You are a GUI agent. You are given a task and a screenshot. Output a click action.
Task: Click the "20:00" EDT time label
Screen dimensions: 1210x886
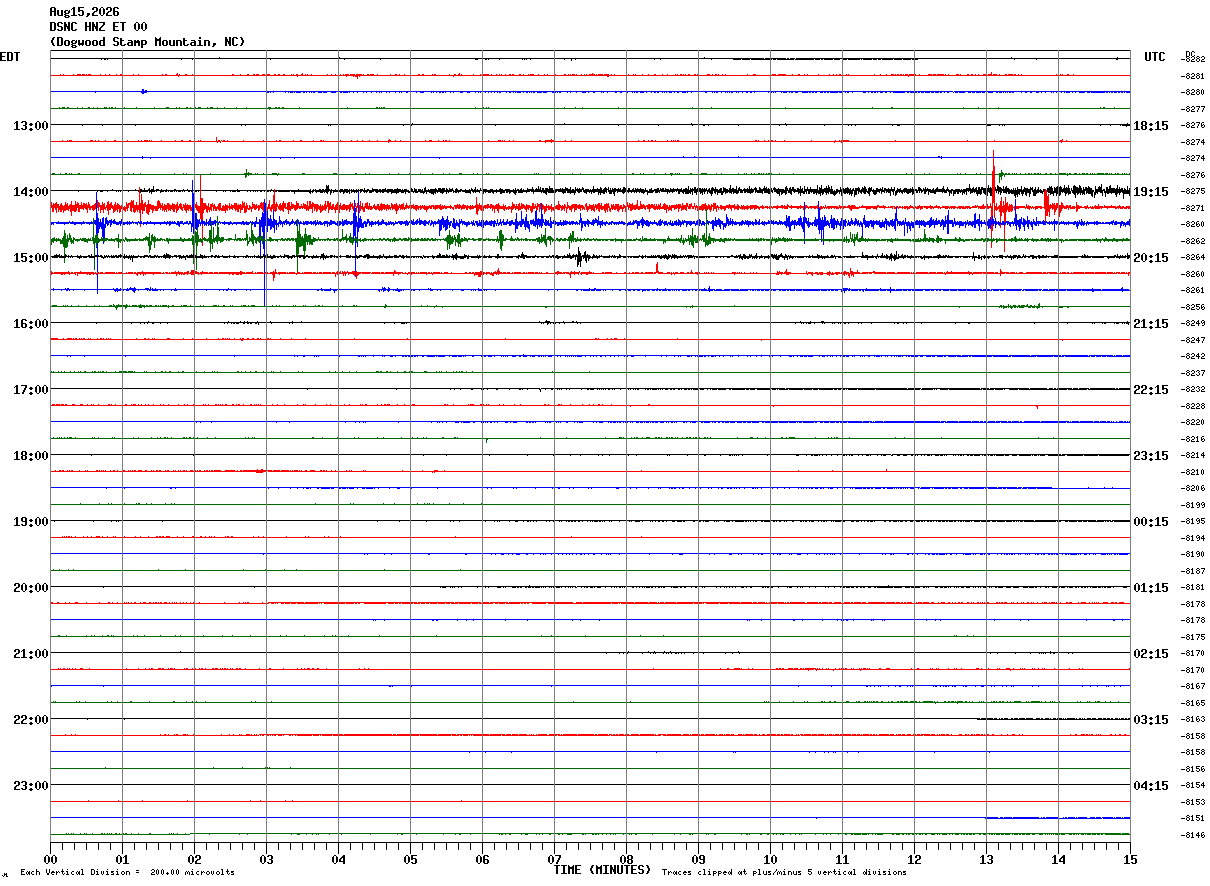pyautogui.click(x=31, y=588)
